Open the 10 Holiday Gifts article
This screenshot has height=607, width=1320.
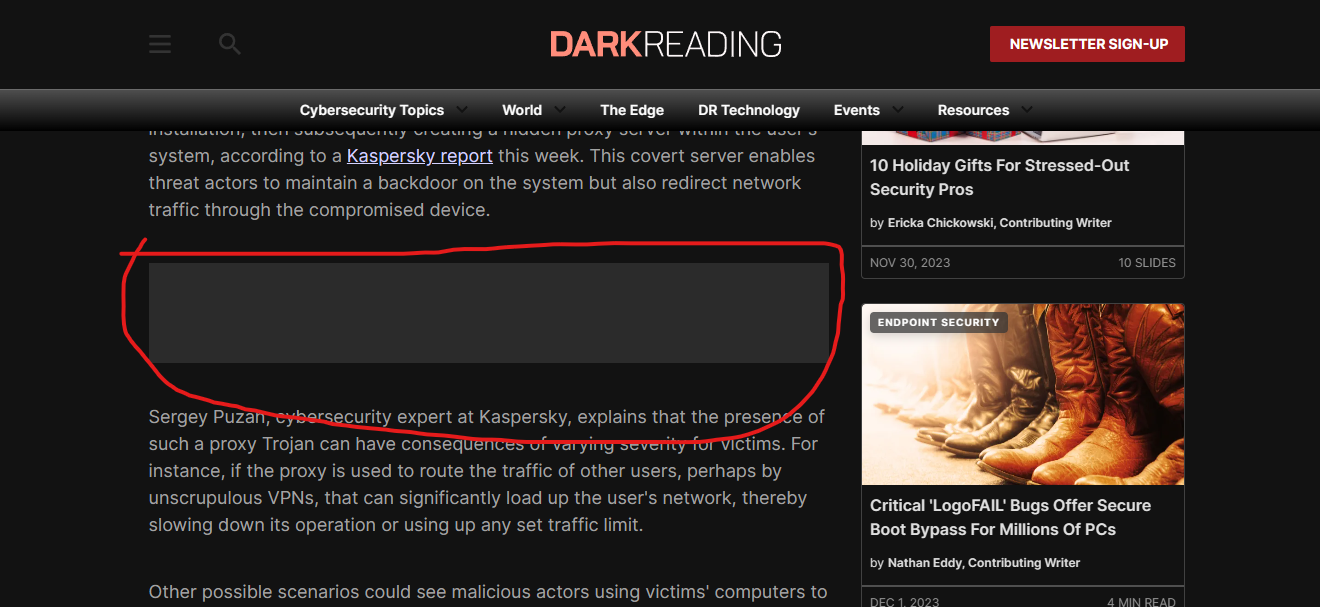(x=999, y=177)
